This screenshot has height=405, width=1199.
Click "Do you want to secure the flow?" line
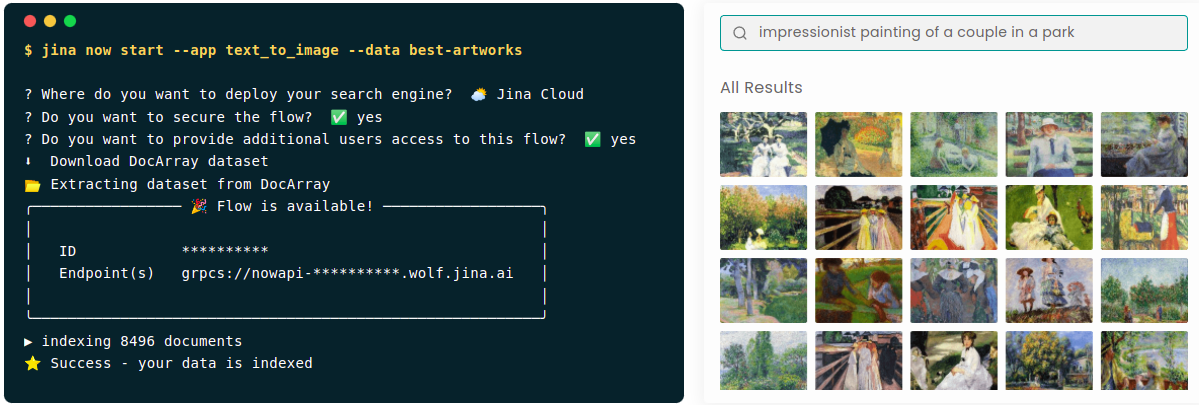[203, 117]
